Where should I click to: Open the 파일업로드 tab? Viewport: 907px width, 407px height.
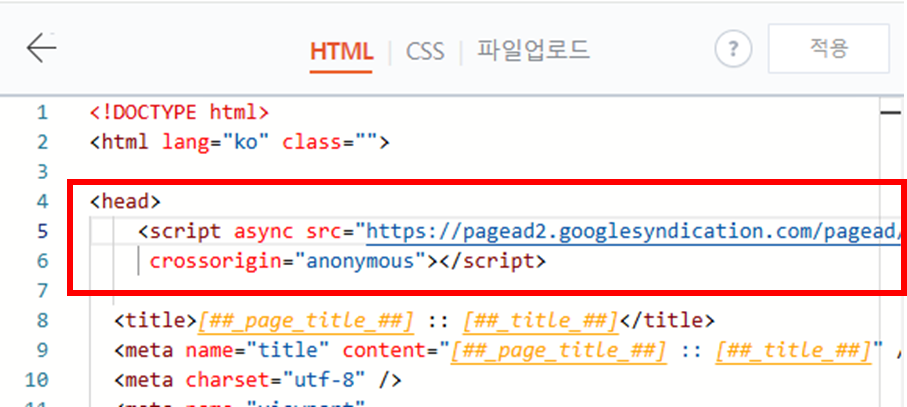point(533,50)
